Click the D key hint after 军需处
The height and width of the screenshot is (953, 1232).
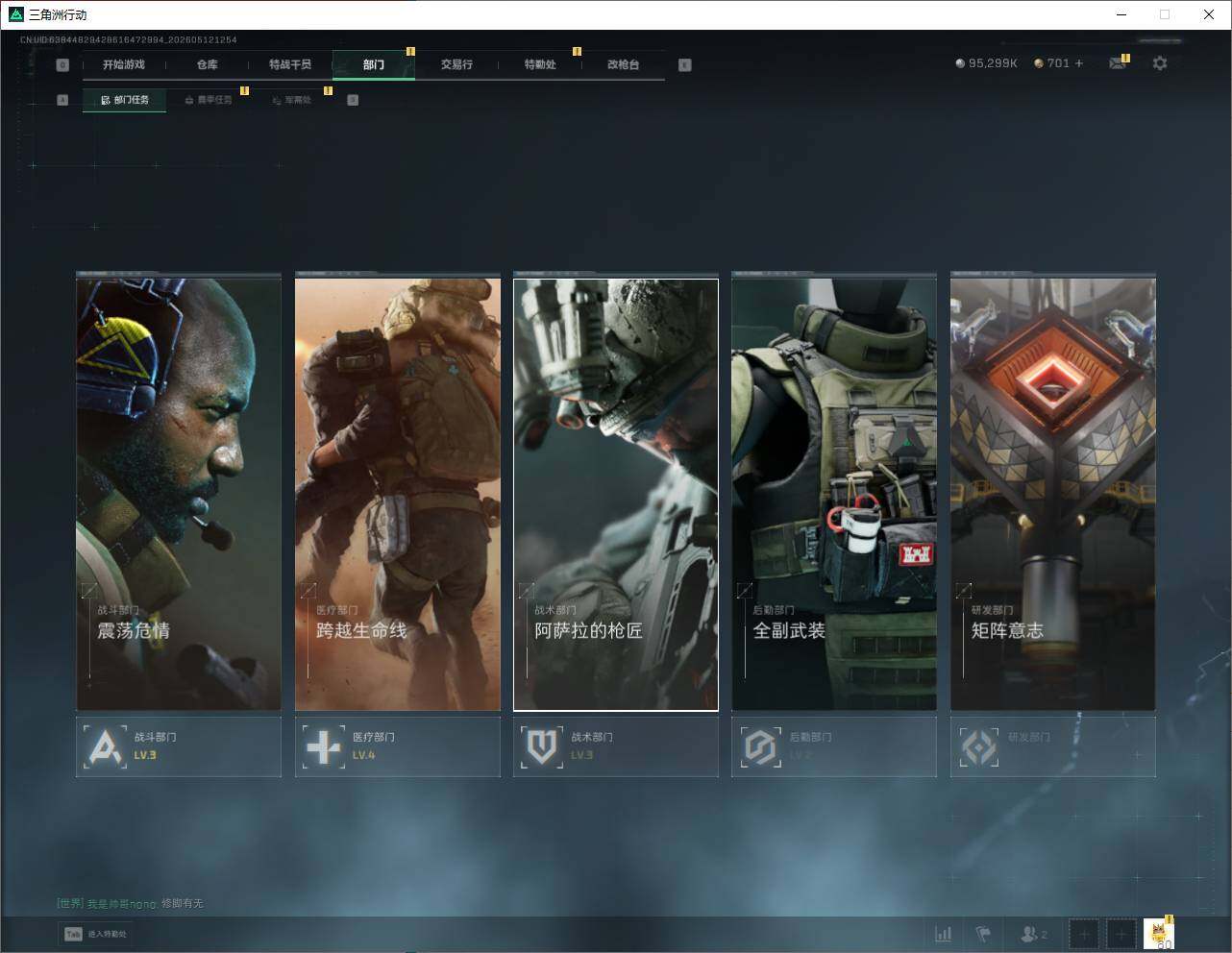point(353,100)
